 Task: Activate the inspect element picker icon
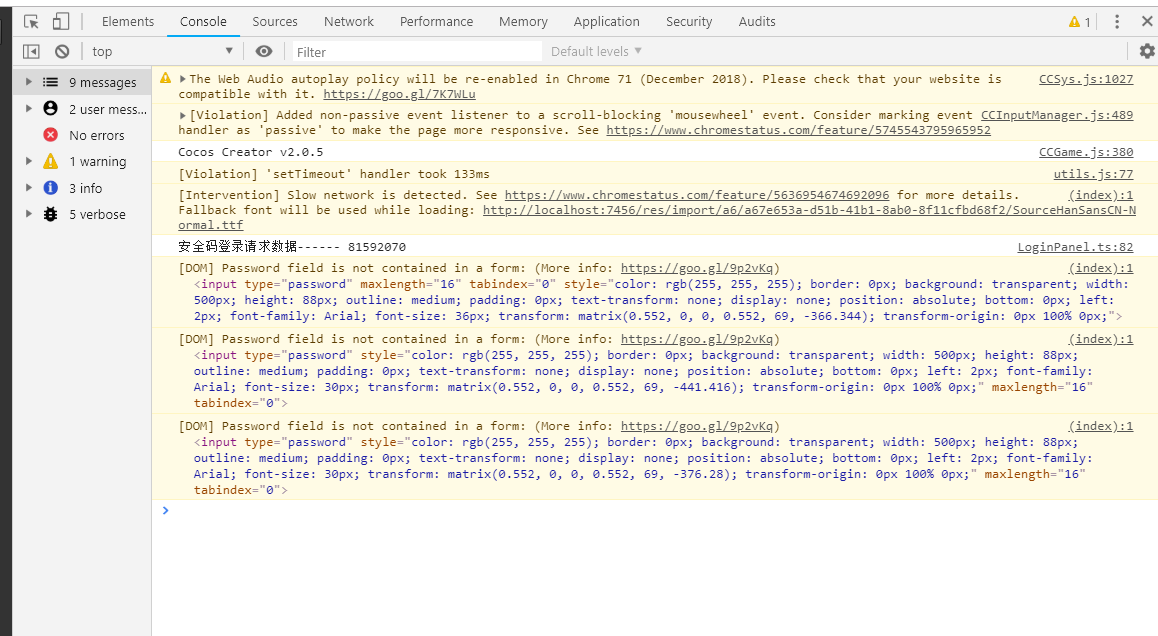point(31,21)
